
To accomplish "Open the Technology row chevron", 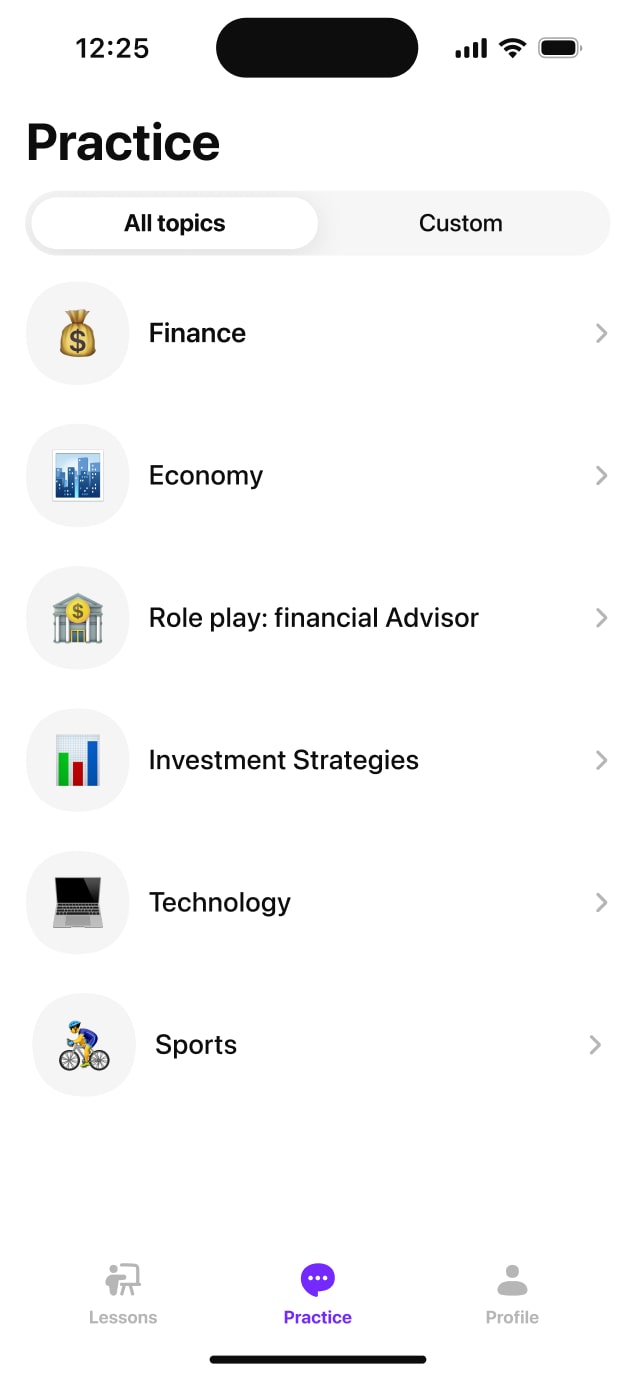I will (x=601, y=902).
